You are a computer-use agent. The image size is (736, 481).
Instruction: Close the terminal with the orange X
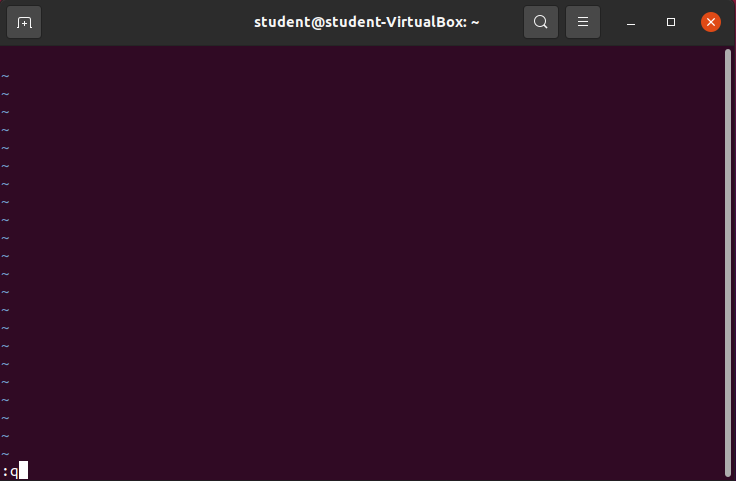[x=711, y=22]
